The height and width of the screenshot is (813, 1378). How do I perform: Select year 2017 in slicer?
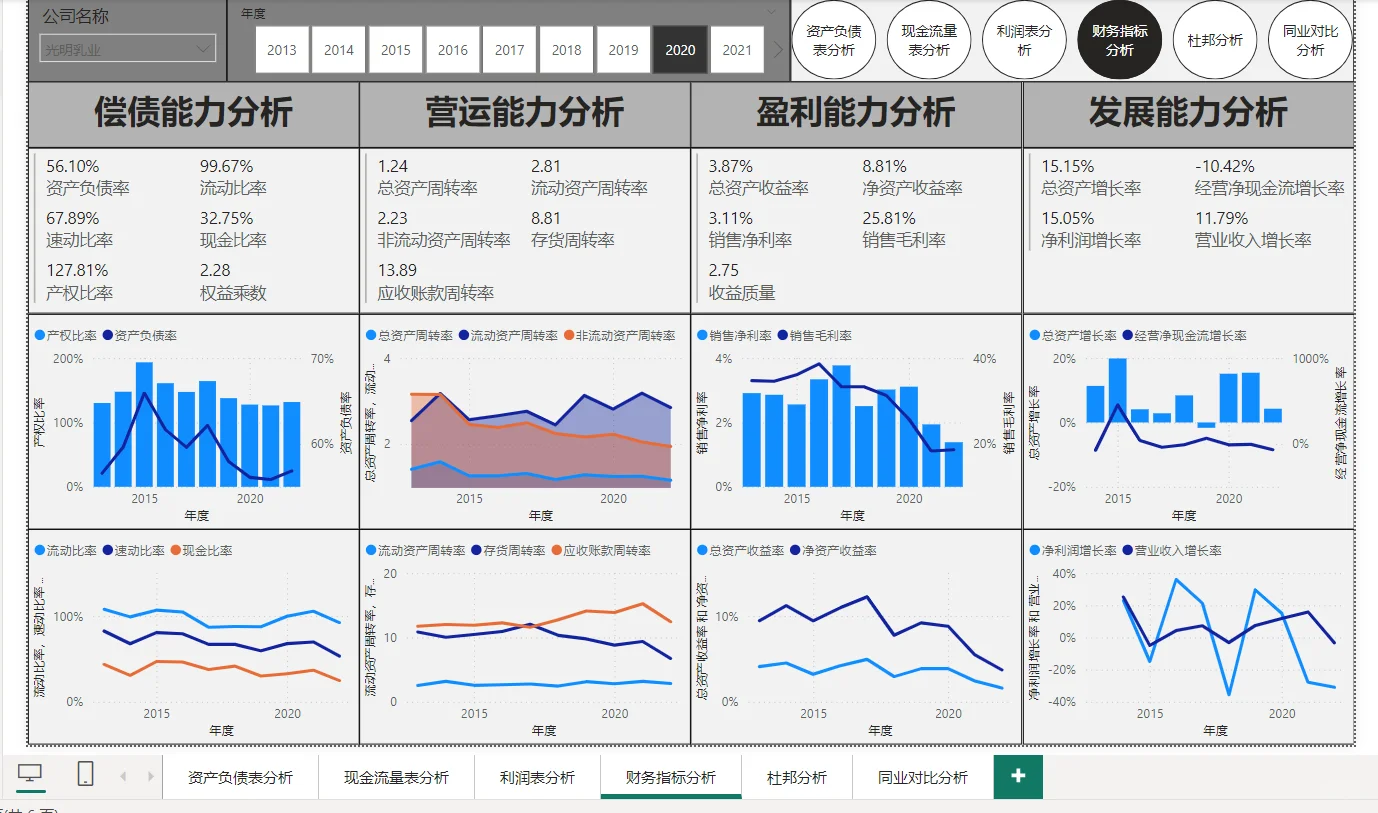pyautogui.click(x=510, y=50)
